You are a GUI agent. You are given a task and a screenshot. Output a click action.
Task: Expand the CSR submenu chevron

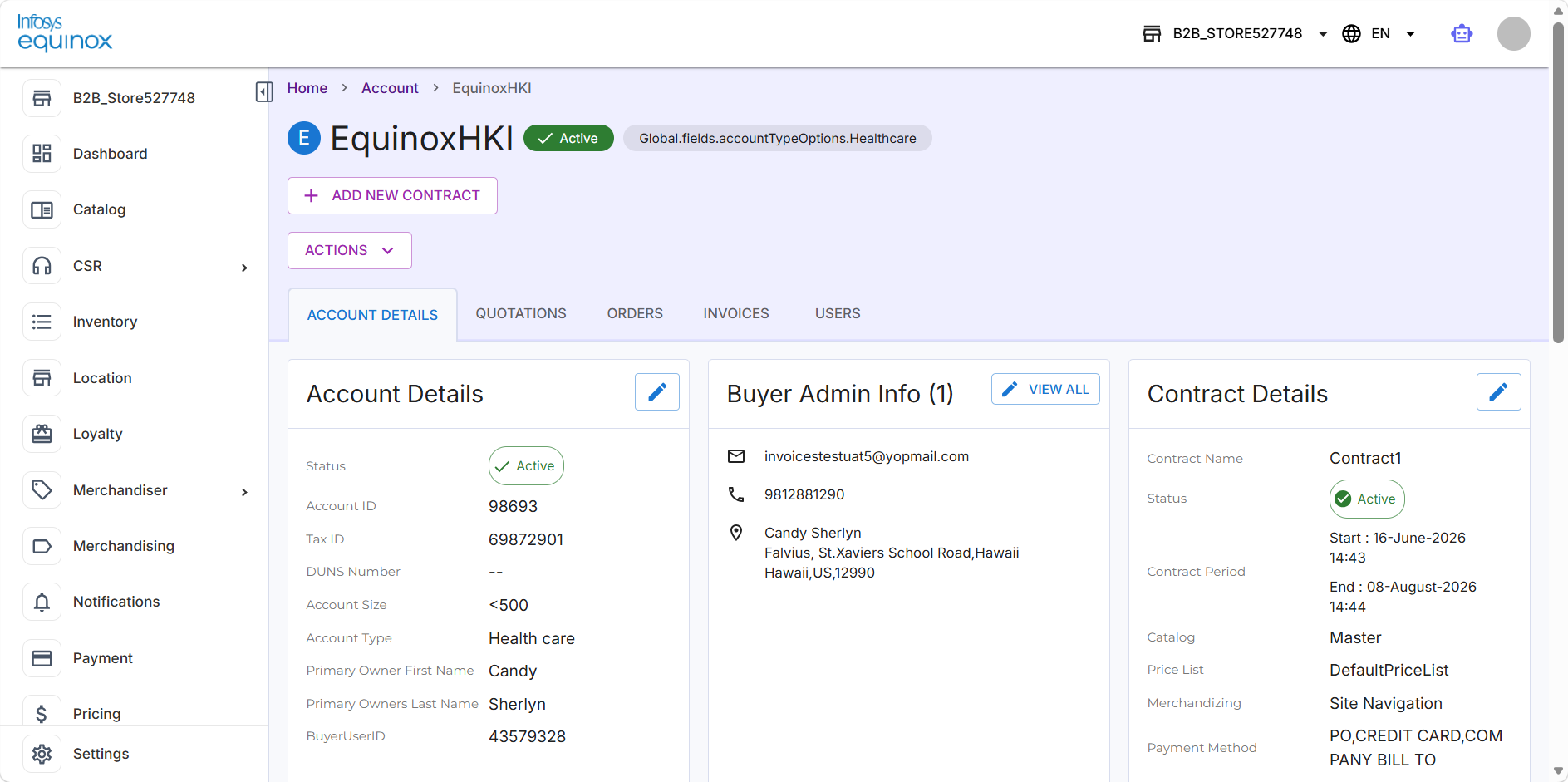click(x=244, y=268)
